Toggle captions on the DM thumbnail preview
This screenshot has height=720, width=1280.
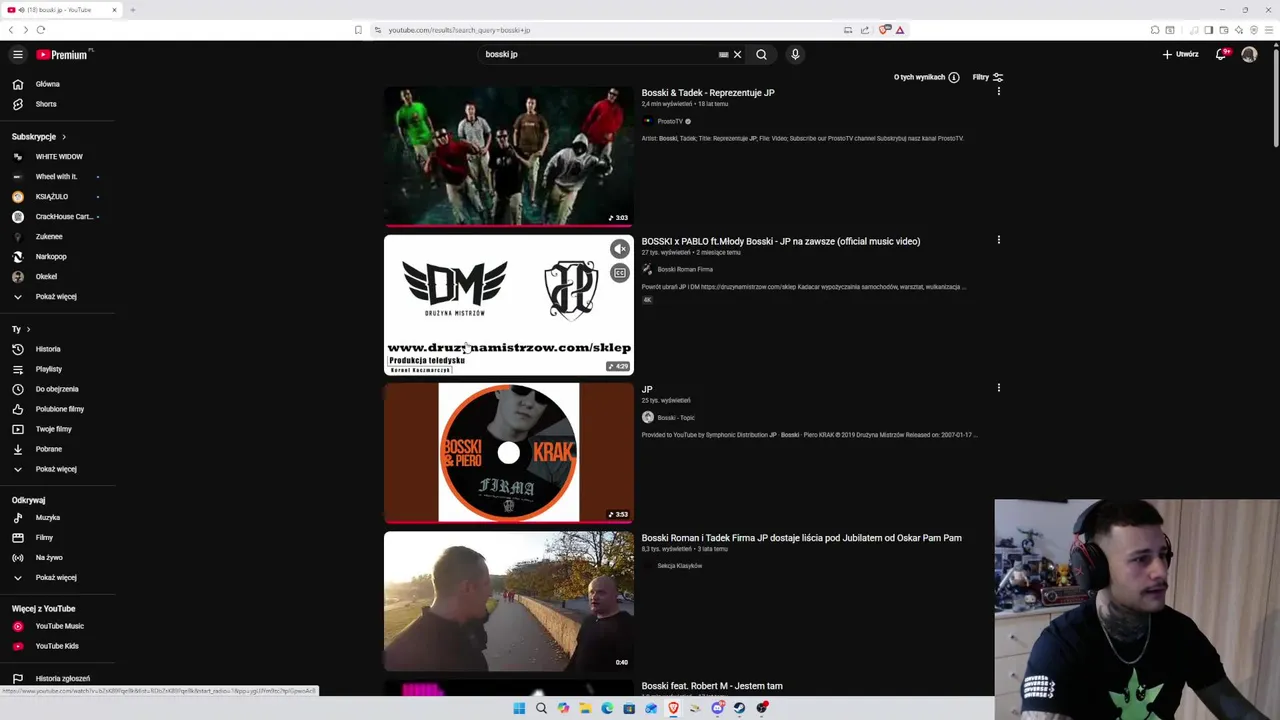[x=620, y=273]
